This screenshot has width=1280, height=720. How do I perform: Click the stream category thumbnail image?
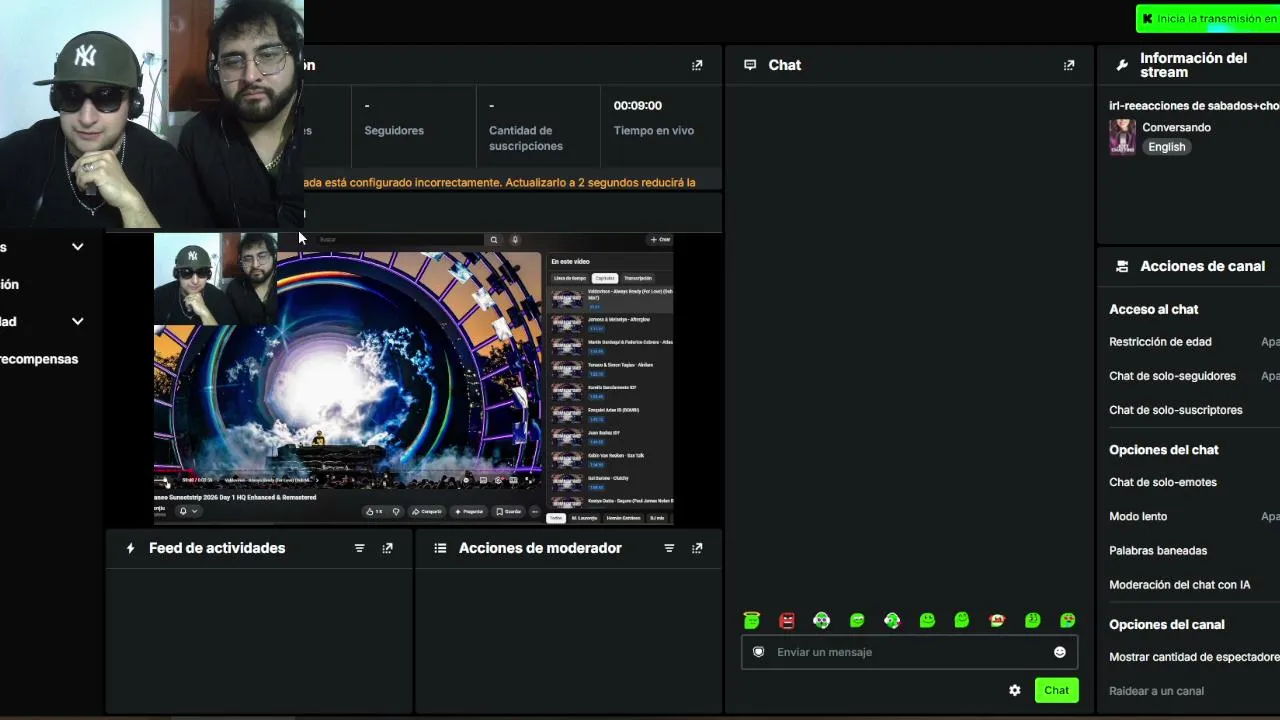(x=1122, y=137)
